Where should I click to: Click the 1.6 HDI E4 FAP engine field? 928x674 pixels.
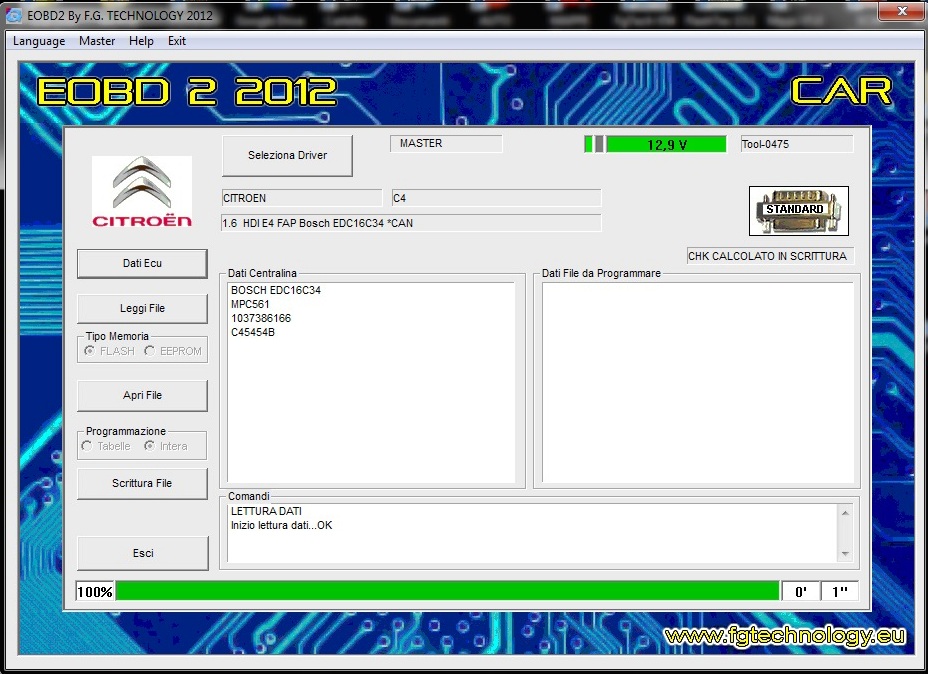coord(411,223)
